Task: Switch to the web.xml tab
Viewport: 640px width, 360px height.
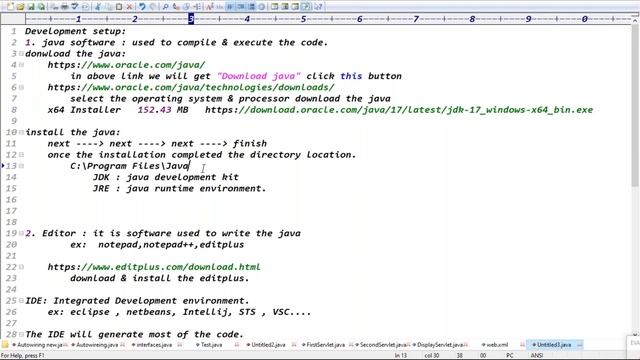Action: point(497,345)
